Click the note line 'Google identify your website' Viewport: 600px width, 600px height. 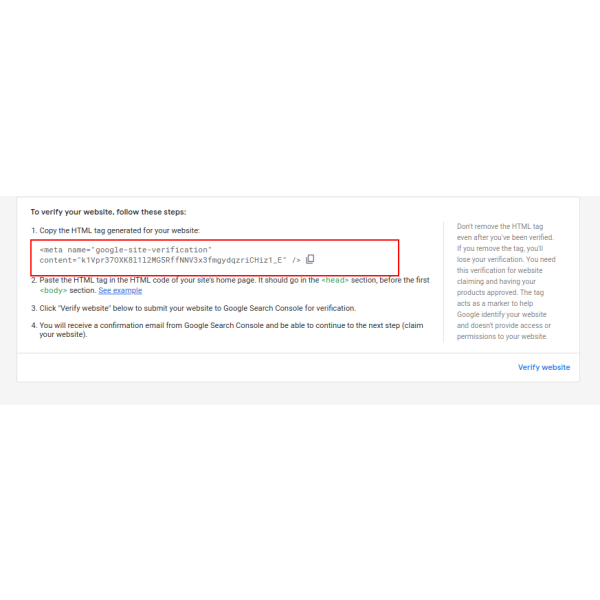click(x=501, y=315)
